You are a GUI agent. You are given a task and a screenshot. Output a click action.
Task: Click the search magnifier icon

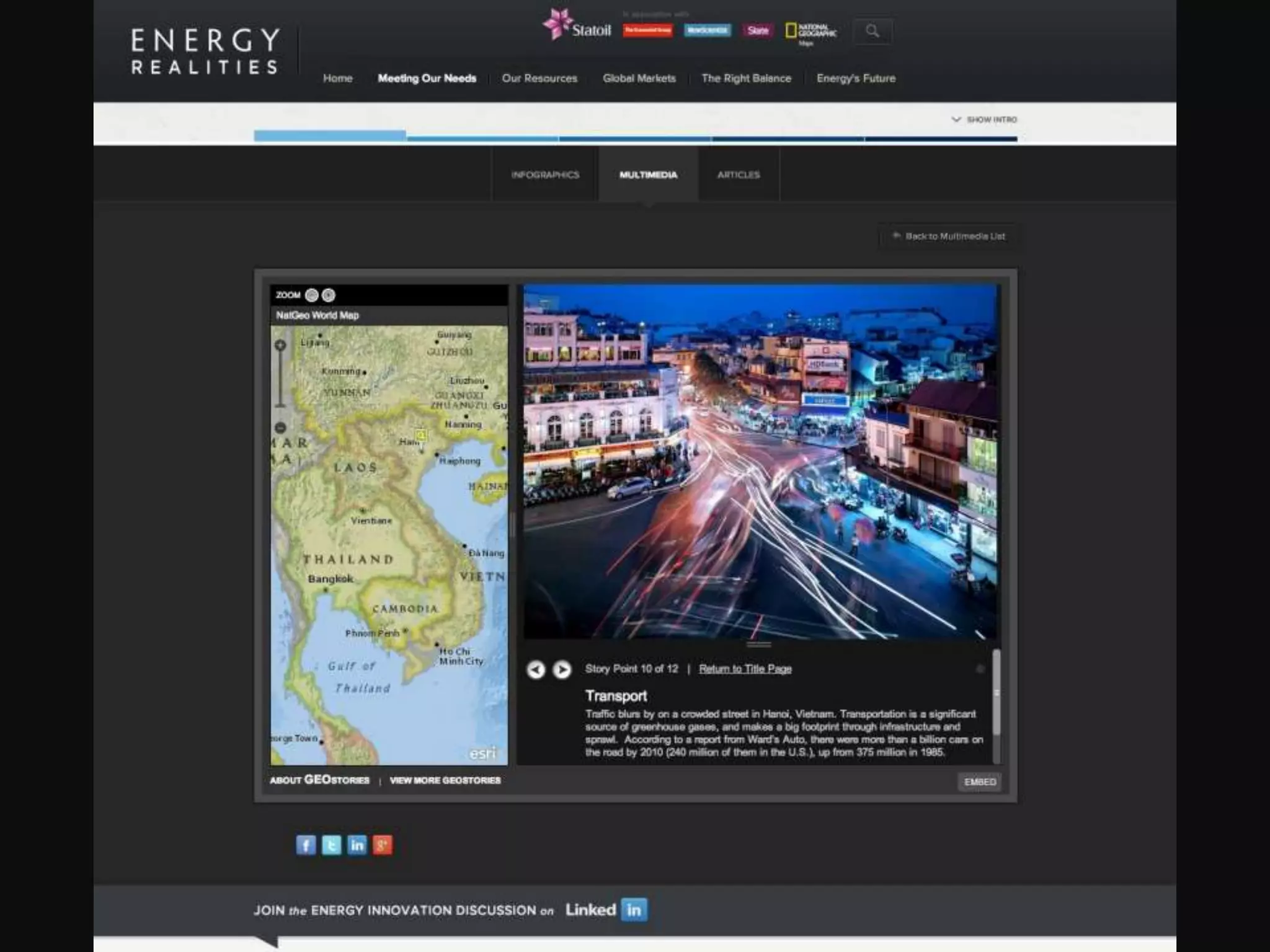pos(872,31)
